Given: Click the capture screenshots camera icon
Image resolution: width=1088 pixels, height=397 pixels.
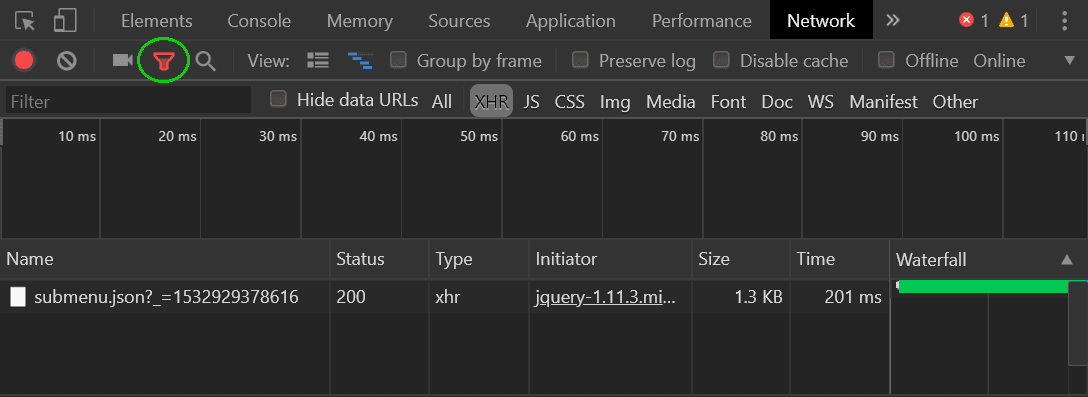Looking at the screenshot, I should (122, 61).
